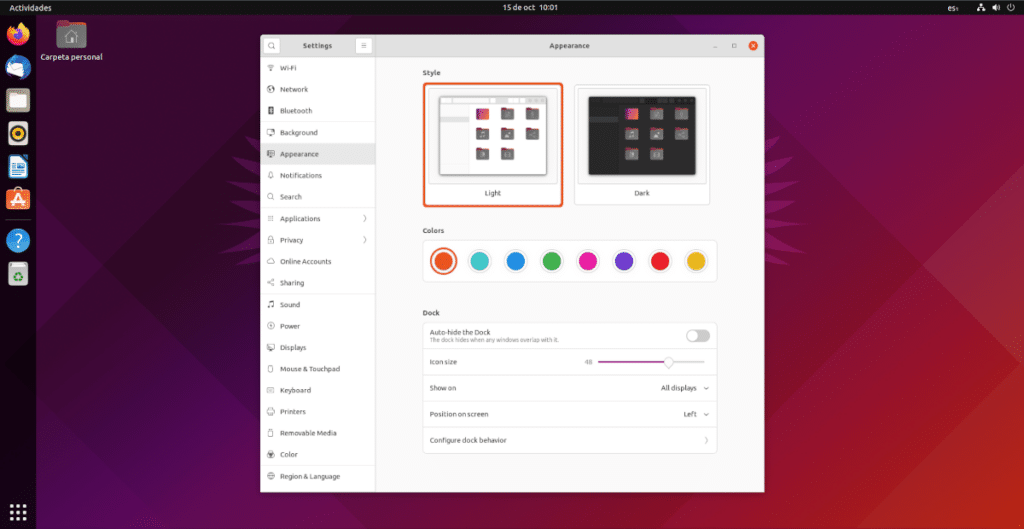Open Help from the dock
Image resolution: width=1024 pixels, height=529 pixels.
coord(18,241)
